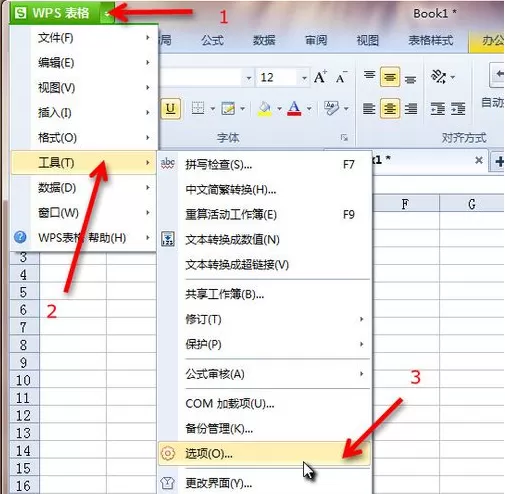The width and height of the screenshot is (505, 494).
Task: Expand the 修订(T) submenu
Action: [265, 319]
